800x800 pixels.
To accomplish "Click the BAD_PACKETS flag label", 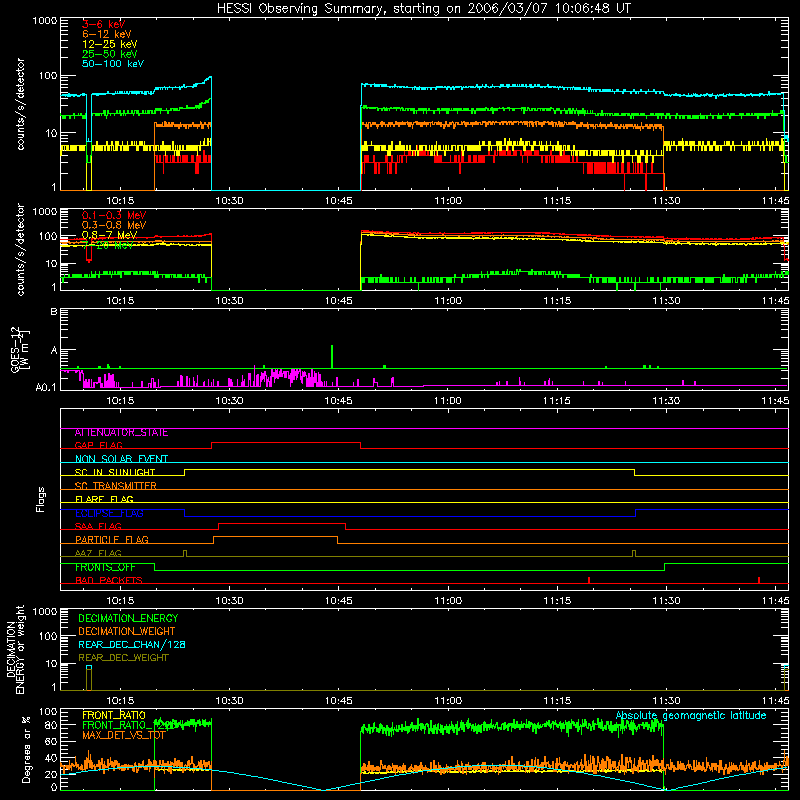I will (109, 580).
